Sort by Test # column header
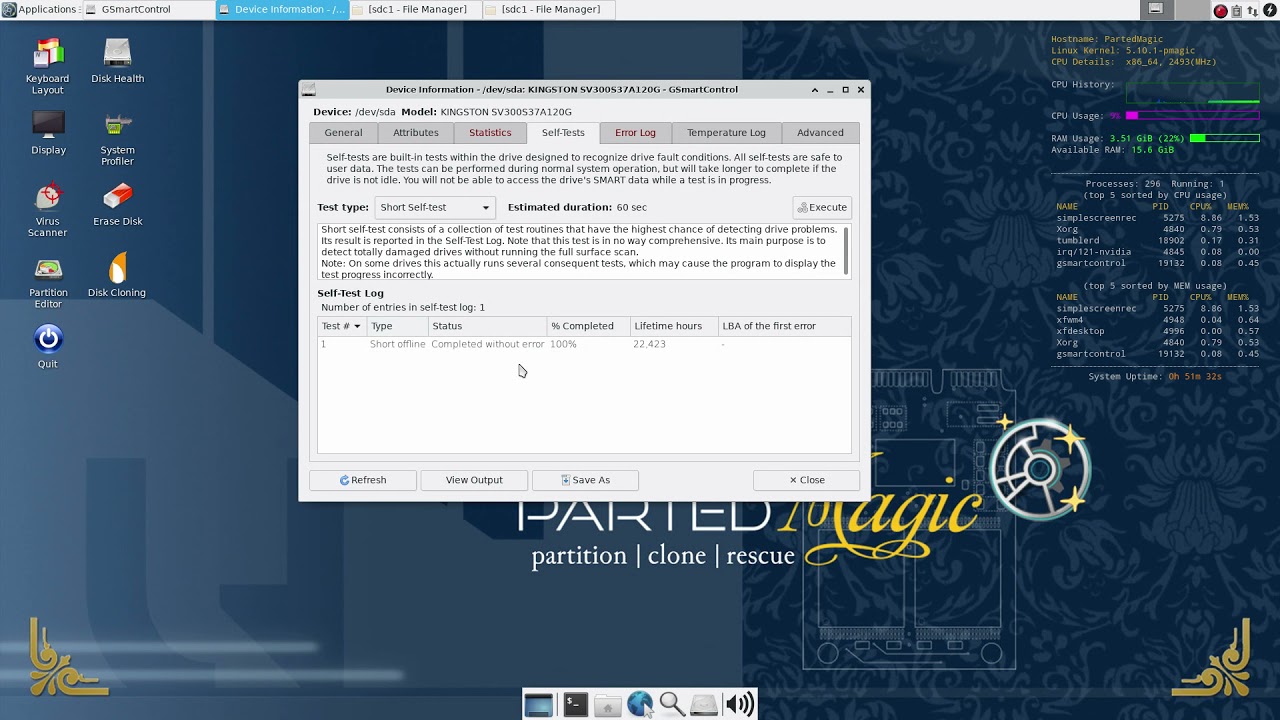Screen dimensions: 1280x720 point(342,326)
